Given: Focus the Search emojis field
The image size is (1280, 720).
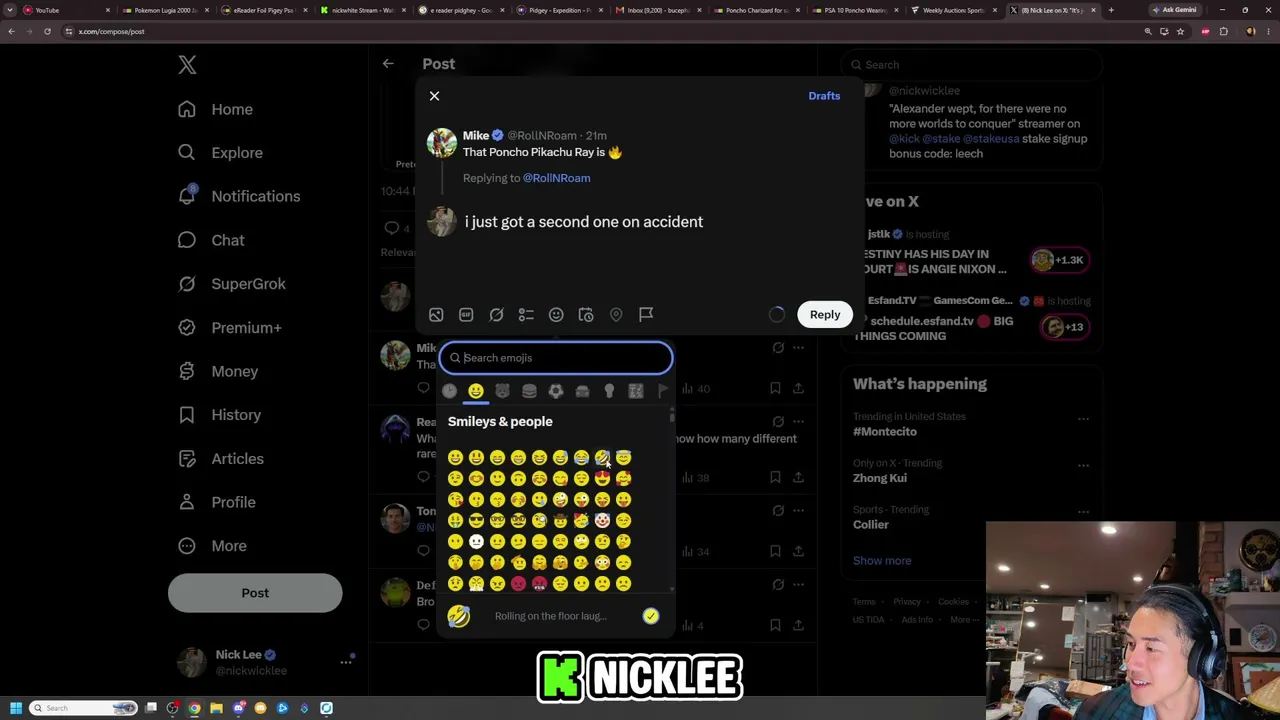Looking at the screenshot, I should coord(556,358).
